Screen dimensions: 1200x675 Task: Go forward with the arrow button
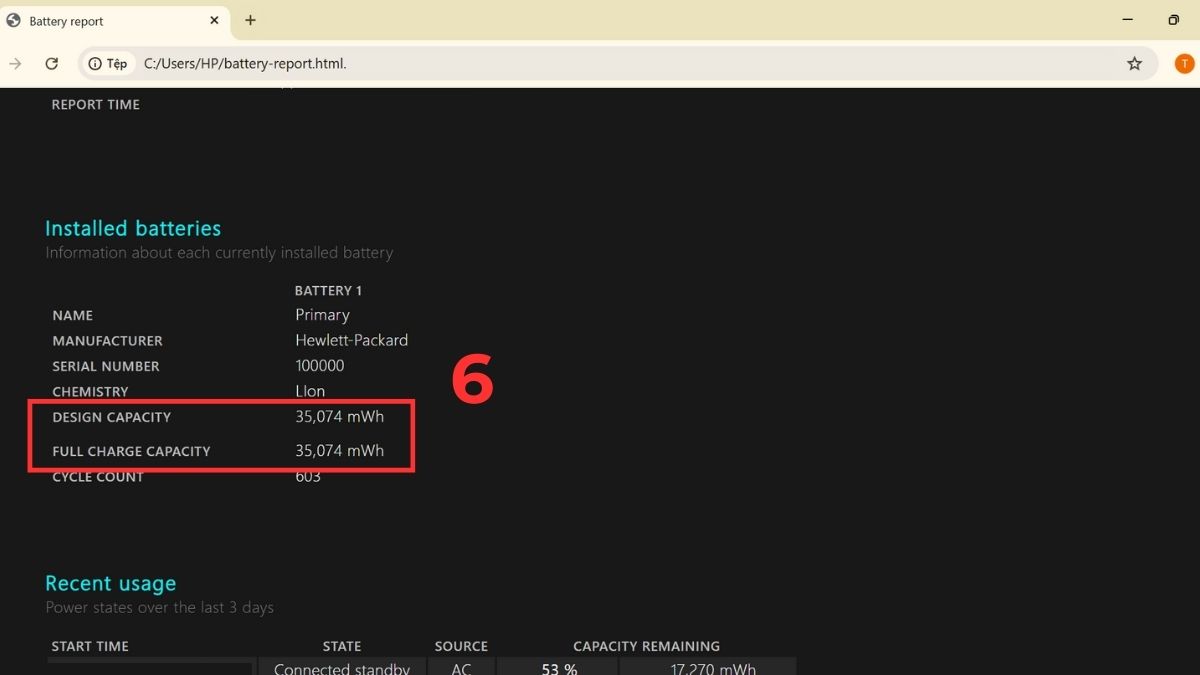point(15,63)
